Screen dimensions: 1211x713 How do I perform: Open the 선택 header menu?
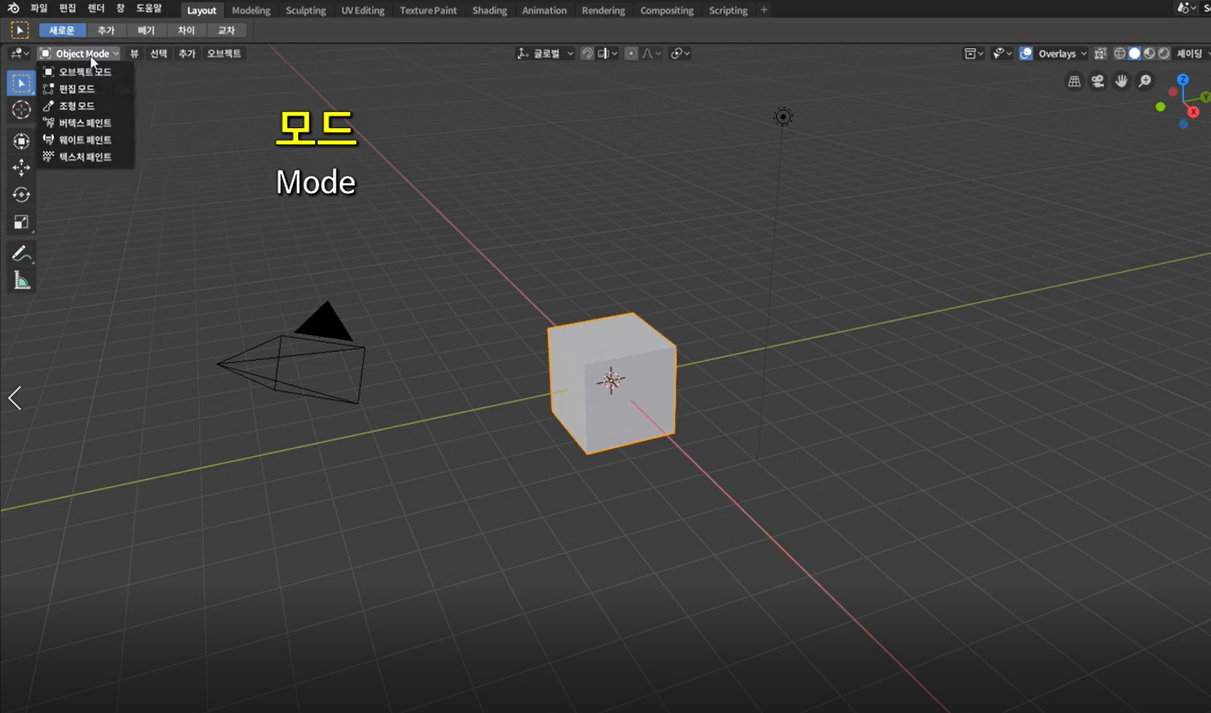pos(159,53)
